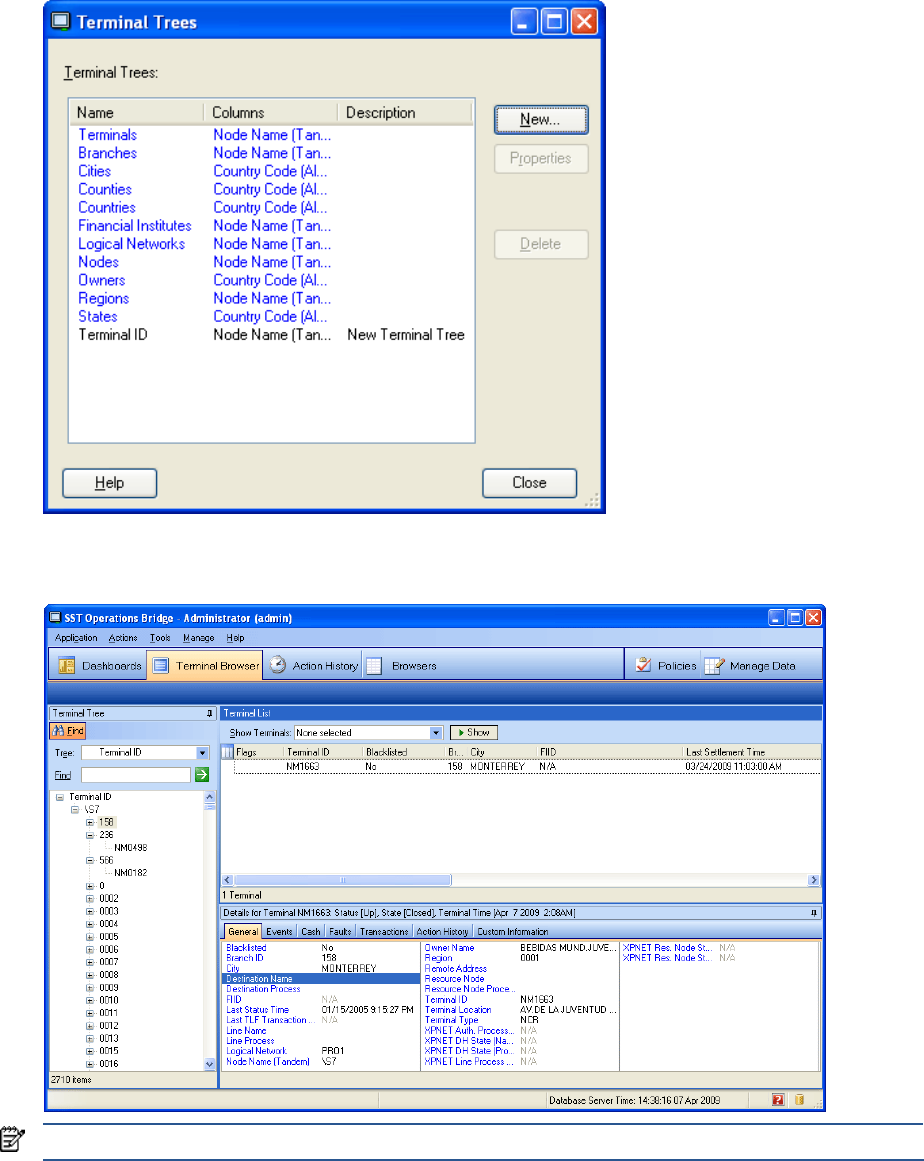Click the Terminal Trees dialog title icon
This screenshot has height=1161, width=924.
[x=60, y=21]
